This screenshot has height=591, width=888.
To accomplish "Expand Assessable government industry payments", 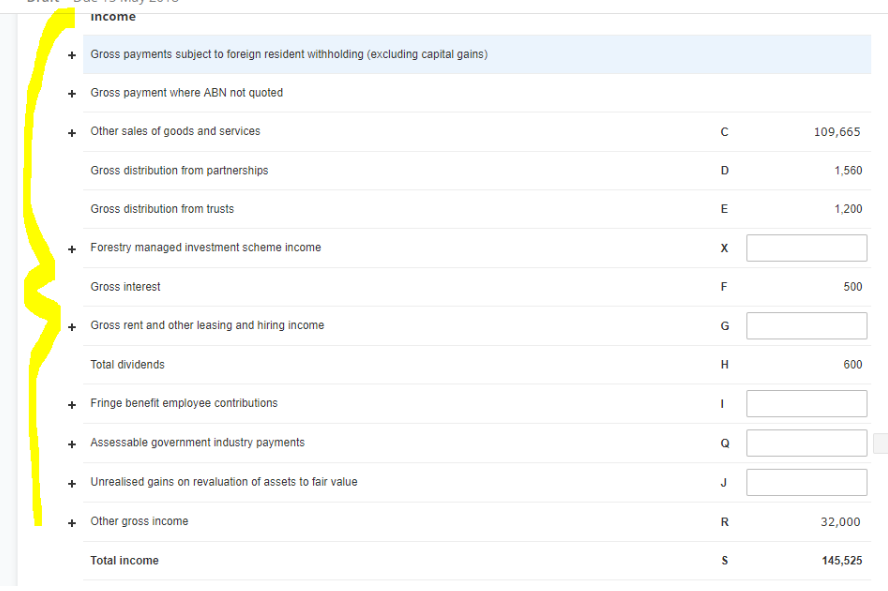I will [x=72, y=444].
